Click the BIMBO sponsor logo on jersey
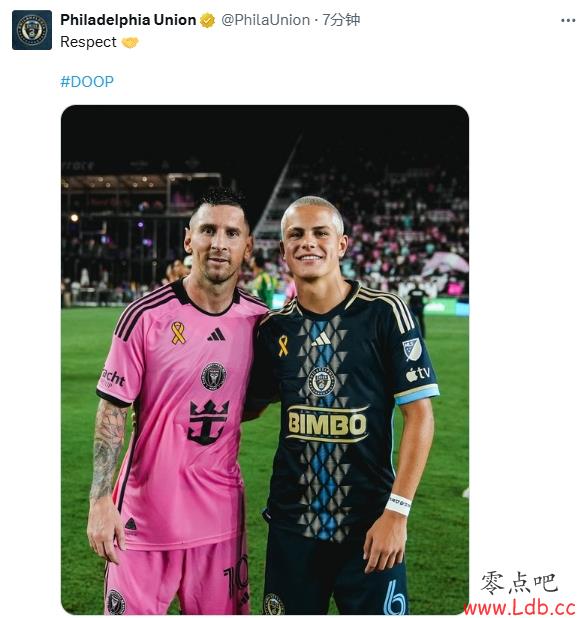 click(327, 424)
